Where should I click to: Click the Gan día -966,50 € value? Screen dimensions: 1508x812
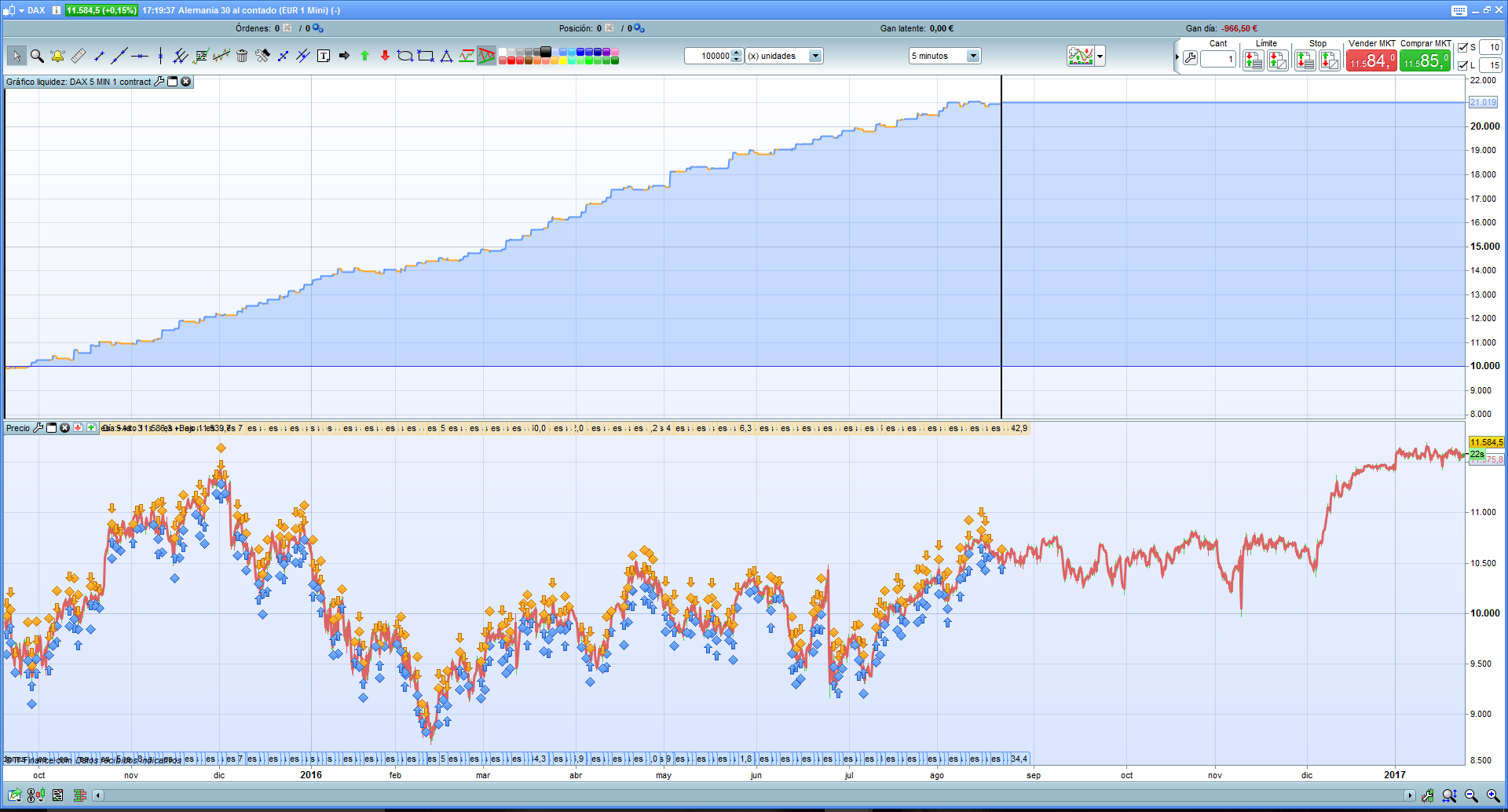(1239, 28)
